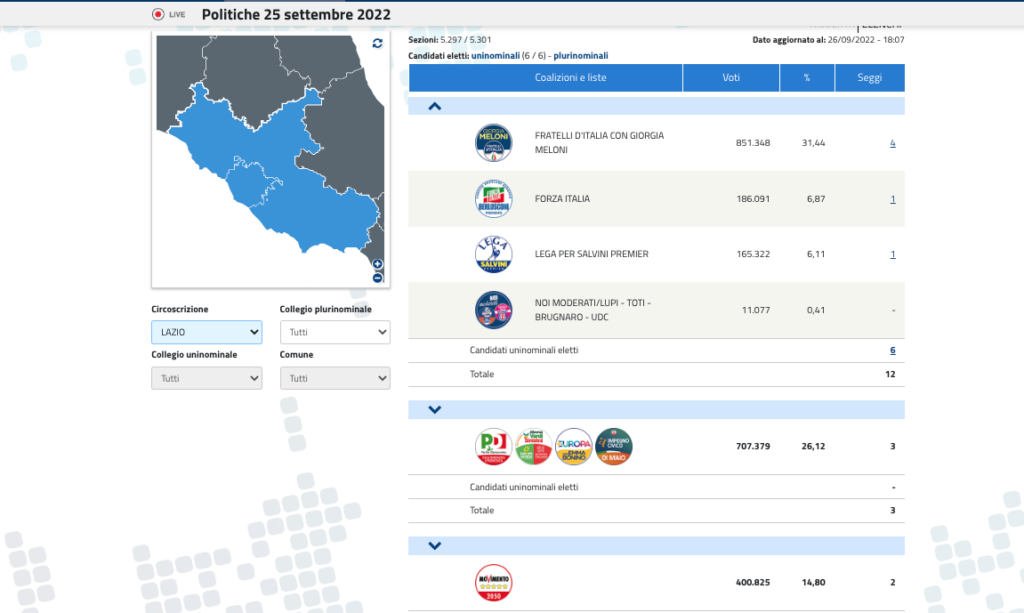Click the Movimento 5 Stelle logo
Screen dimensions: 1024x613
pos(494,582)
